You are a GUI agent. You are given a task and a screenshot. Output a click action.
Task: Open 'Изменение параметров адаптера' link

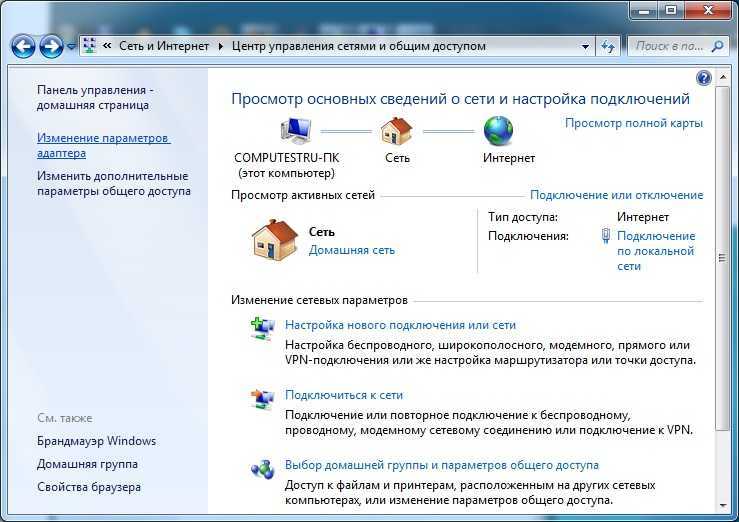pos(104,146)
